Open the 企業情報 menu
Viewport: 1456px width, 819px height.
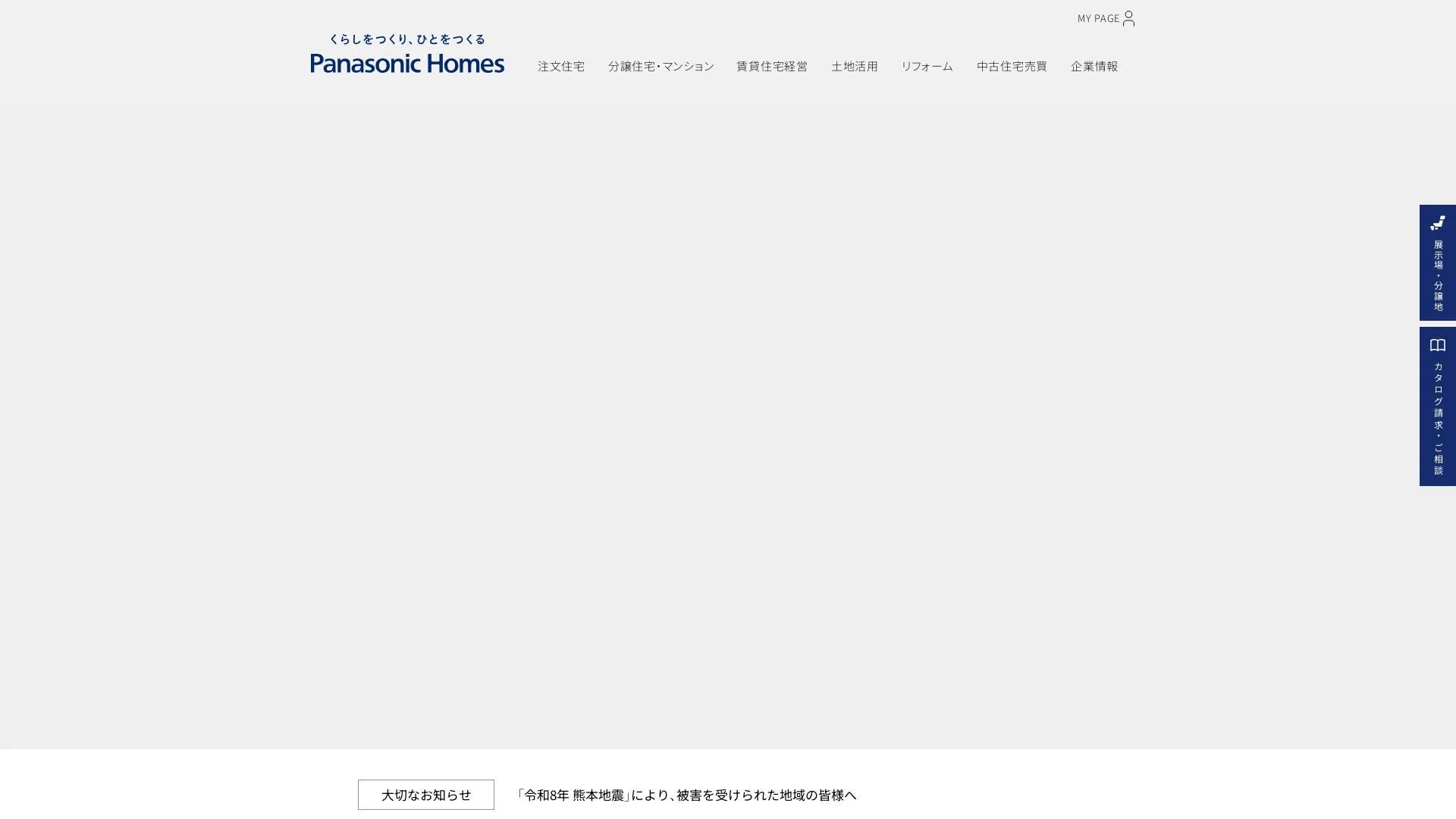(x=1094, y=67)
